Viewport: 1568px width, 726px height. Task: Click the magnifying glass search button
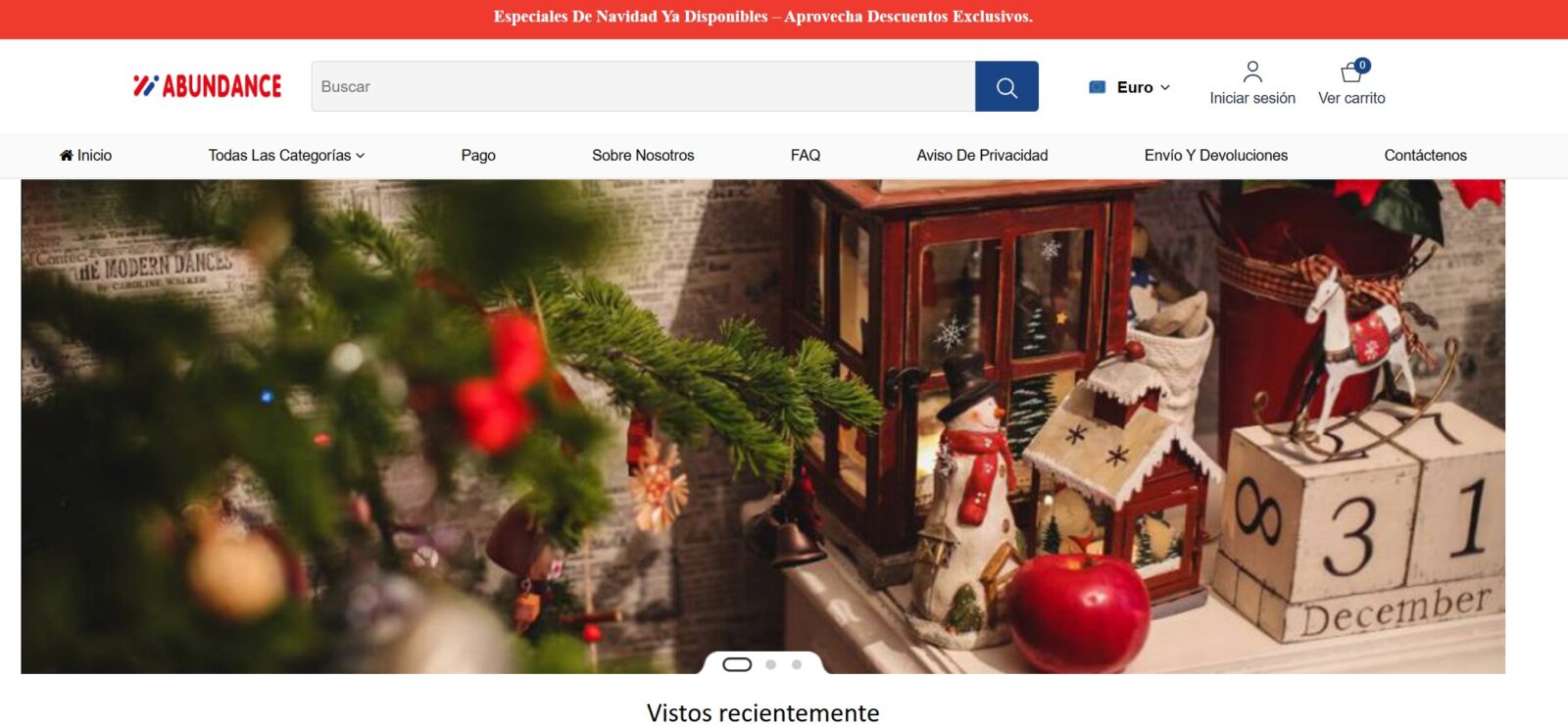coord(1006,86)
